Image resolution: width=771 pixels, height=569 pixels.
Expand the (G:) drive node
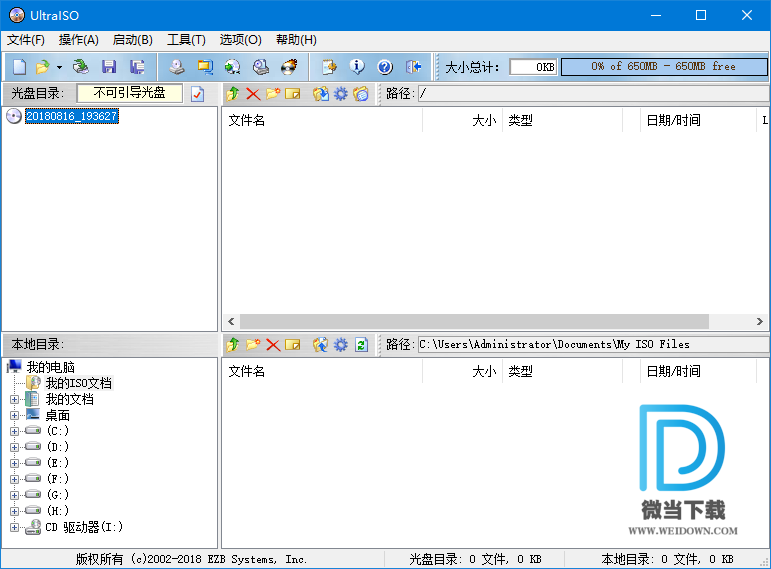click(x=14, y=495)
